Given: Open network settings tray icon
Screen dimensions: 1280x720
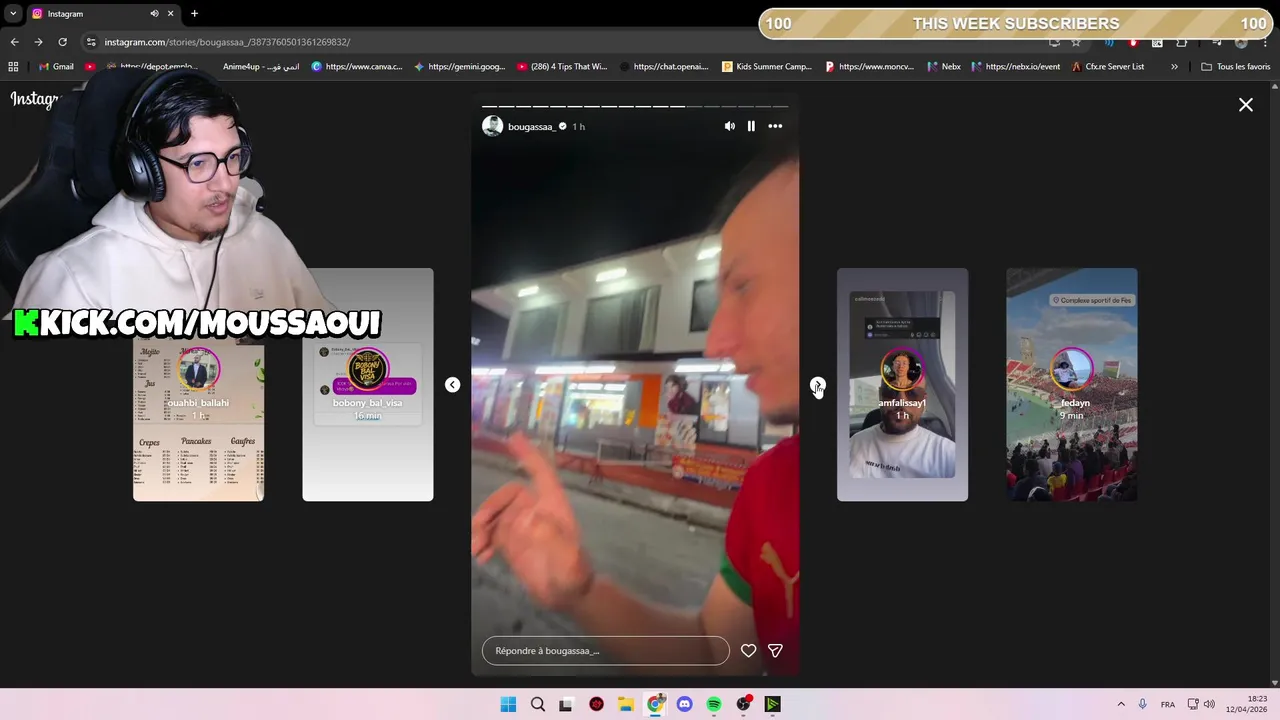Looking at the screenshot, I should point(1193,704).
